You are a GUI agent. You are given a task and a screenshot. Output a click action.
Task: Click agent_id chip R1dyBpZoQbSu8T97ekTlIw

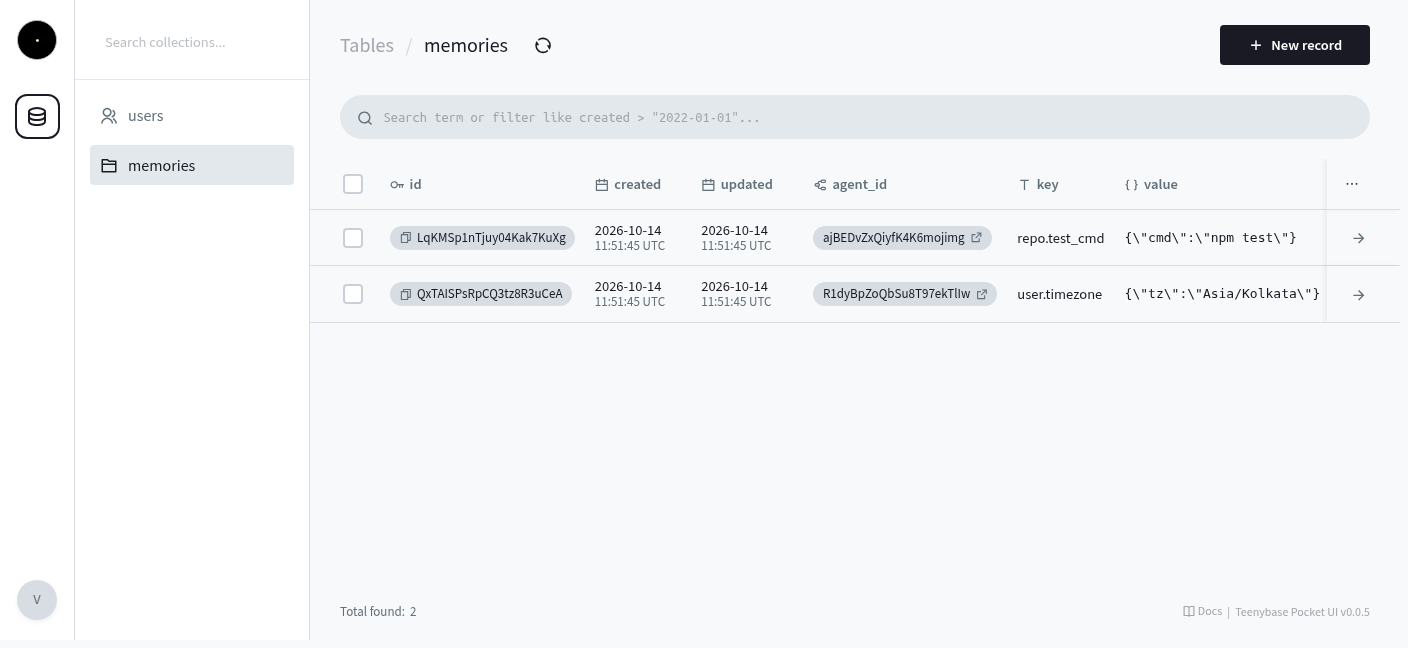click(x=905, y=294)
